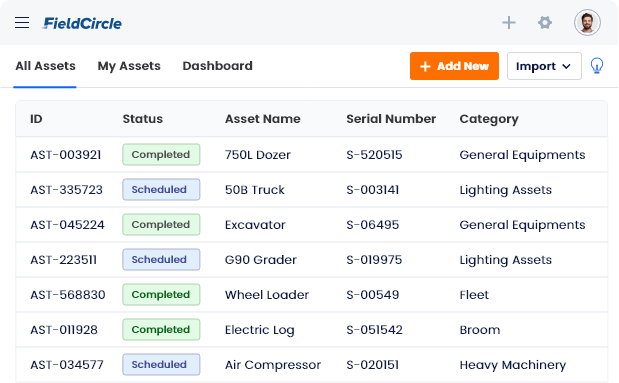Click serial number S-020151

coord(373,364)
